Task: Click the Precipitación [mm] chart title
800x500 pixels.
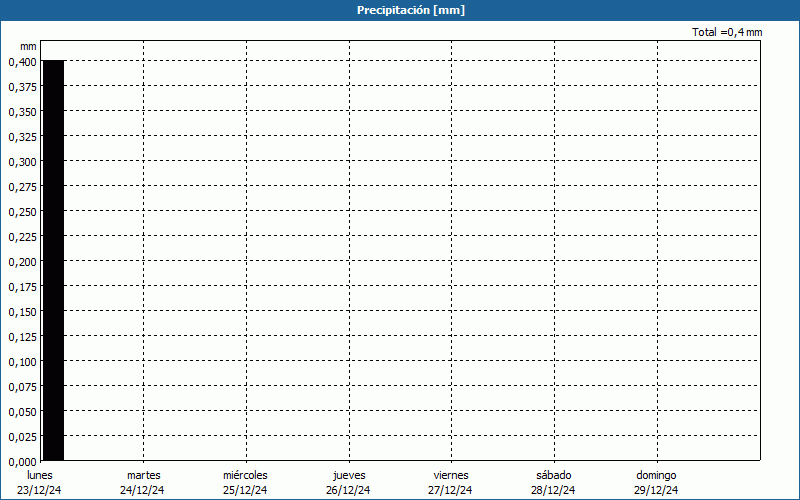Action: pyautogui.click(x=411, y=10)
